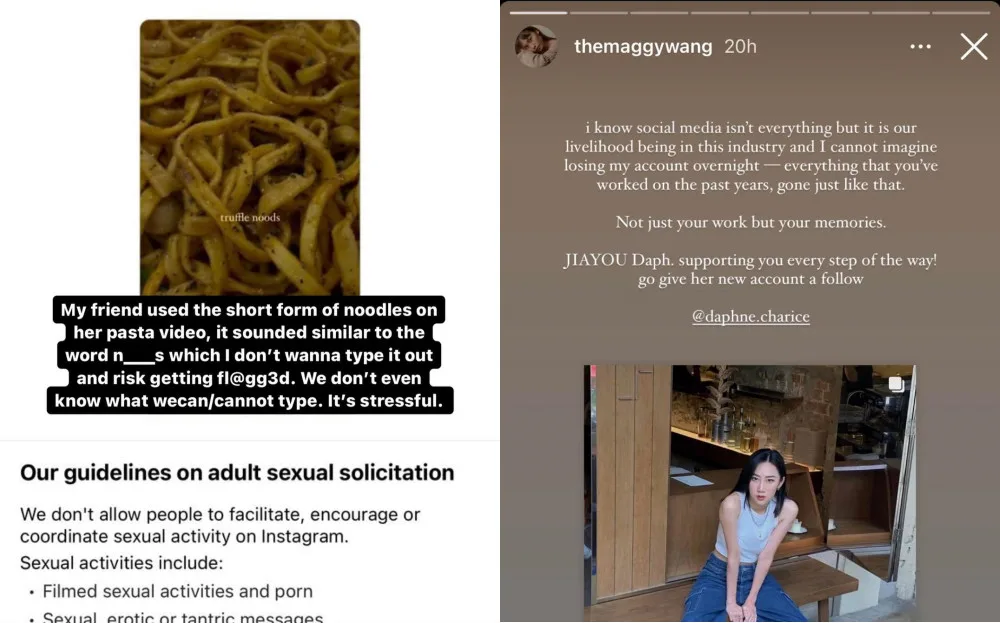Screen dimensions: 1000x623
Task: Open themaggywang profile picture avatar
Action: (x=536, y=46)
